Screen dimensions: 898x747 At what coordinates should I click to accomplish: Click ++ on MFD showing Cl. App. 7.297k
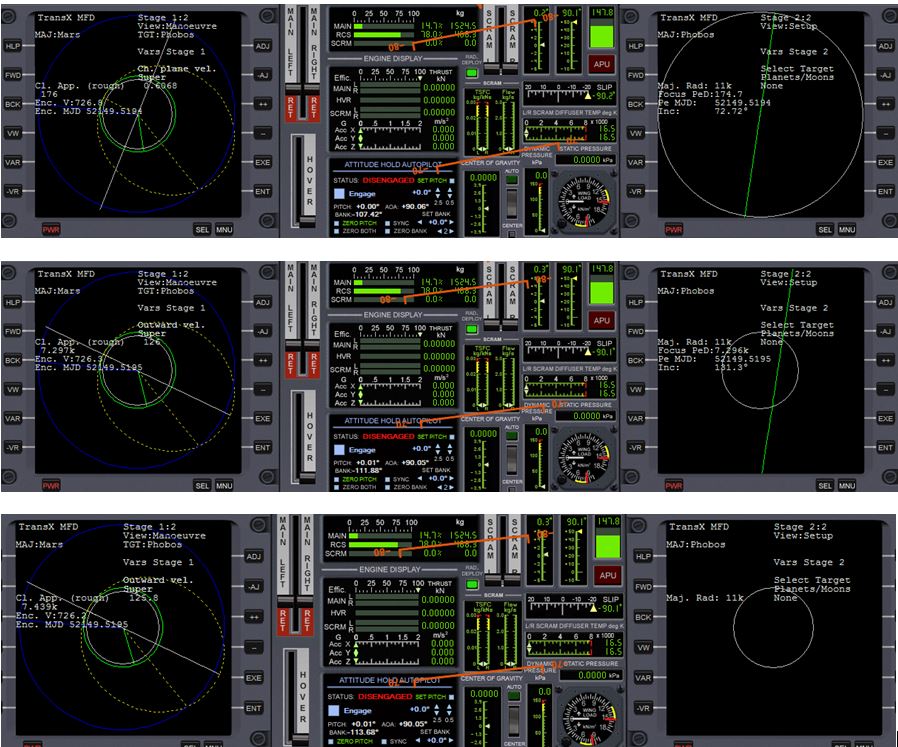point(263,360)
